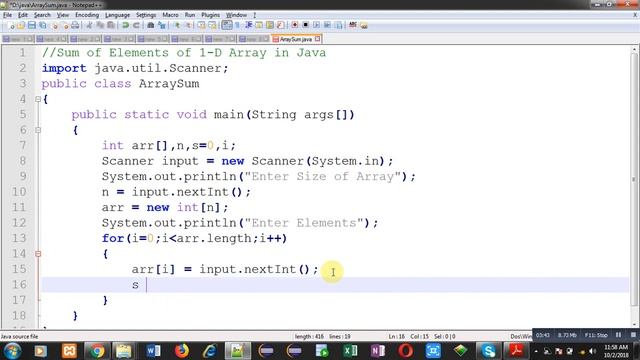Click line number 9 in the margin
Screen dimensions: 640x360
[x=22, y=176]
